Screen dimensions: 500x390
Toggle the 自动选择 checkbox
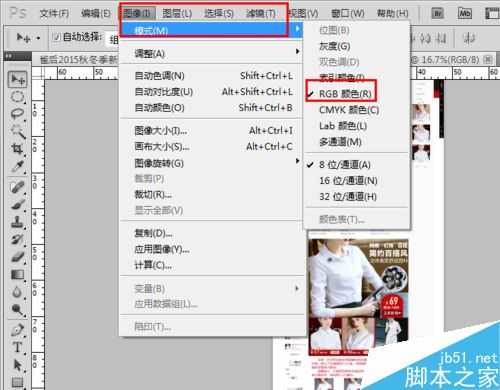point(57,37)
